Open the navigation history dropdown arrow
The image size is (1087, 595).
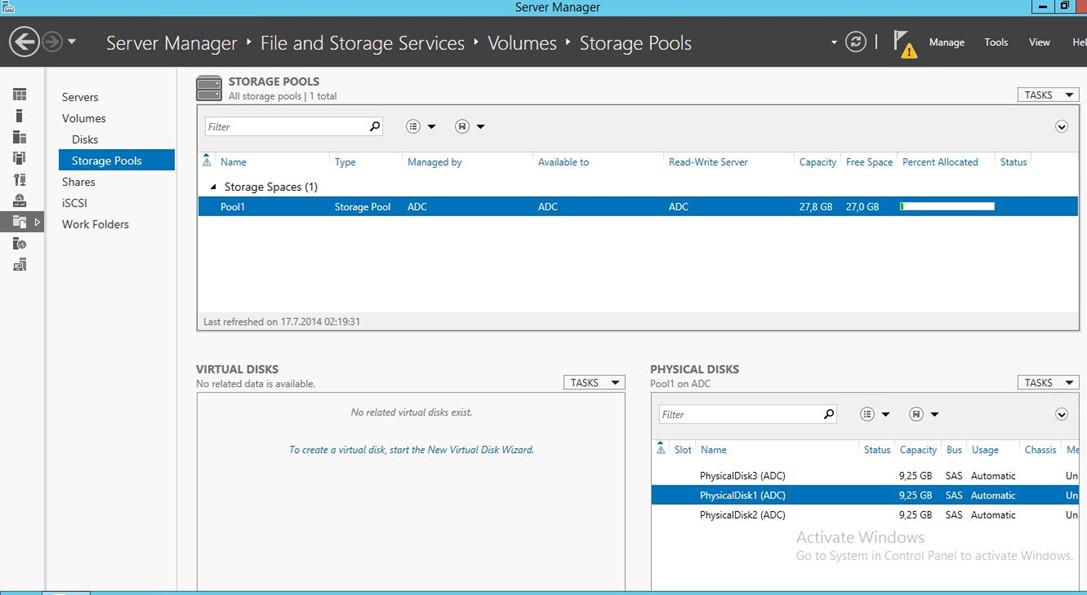click(71, 42)
